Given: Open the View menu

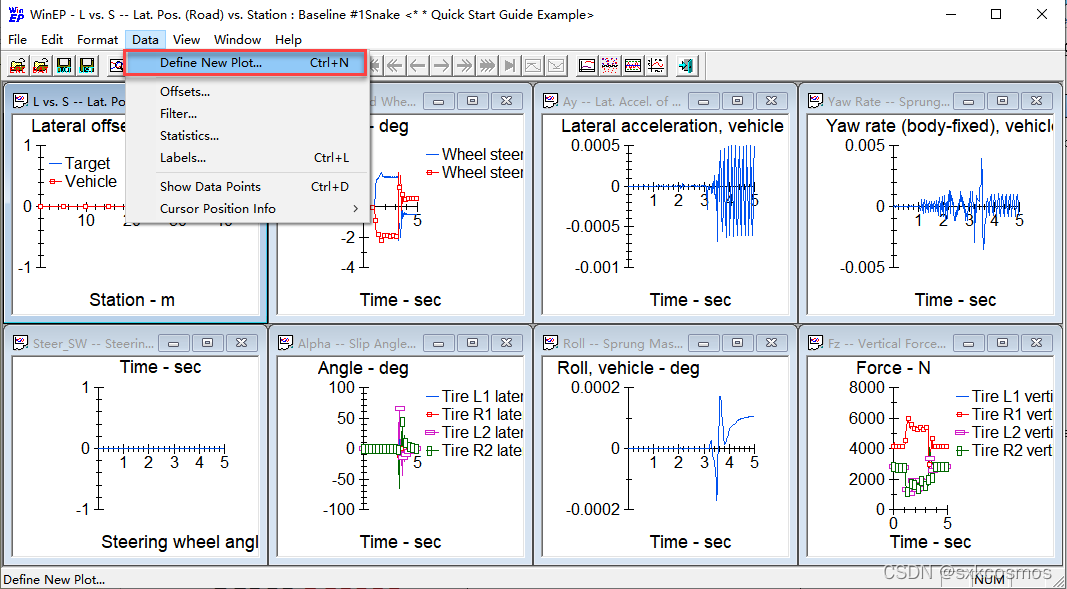Looking at the screenshot, I should tap(186, 39).
